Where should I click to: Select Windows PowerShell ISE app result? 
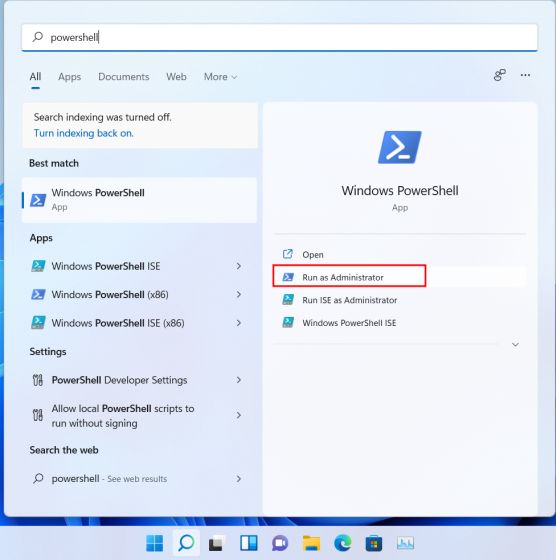click(x=140, y=266)
